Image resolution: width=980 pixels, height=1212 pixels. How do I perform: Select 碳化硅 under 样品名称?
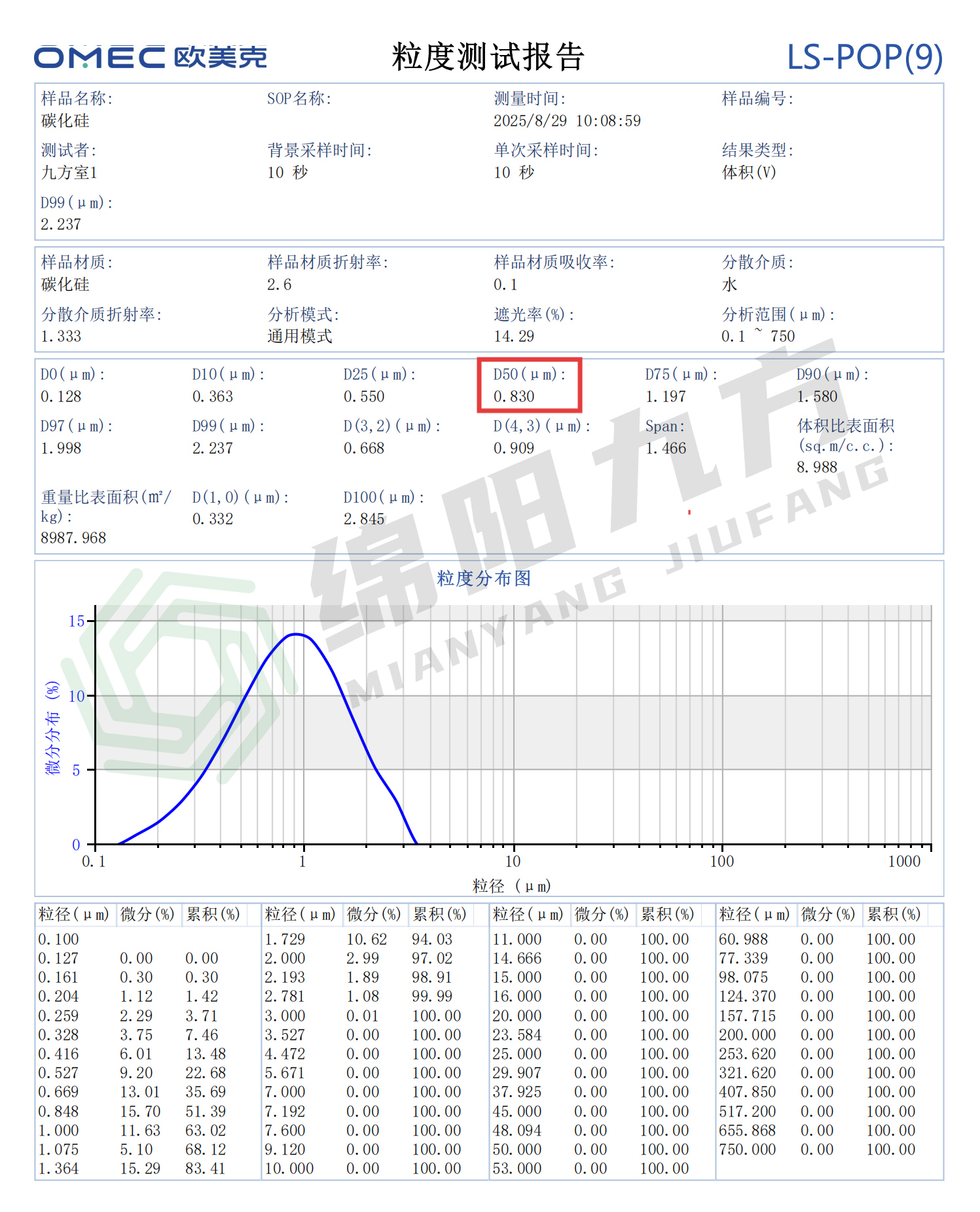tap(65, 120)
